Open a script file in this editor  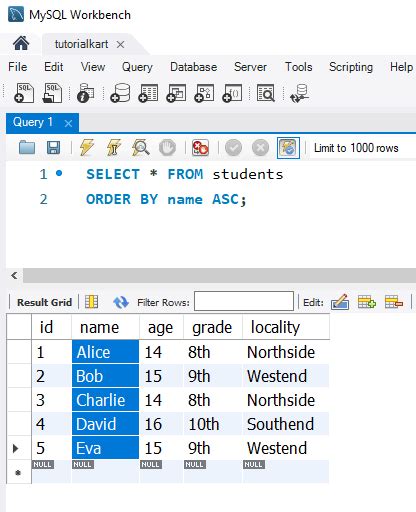tap(27, 147)
